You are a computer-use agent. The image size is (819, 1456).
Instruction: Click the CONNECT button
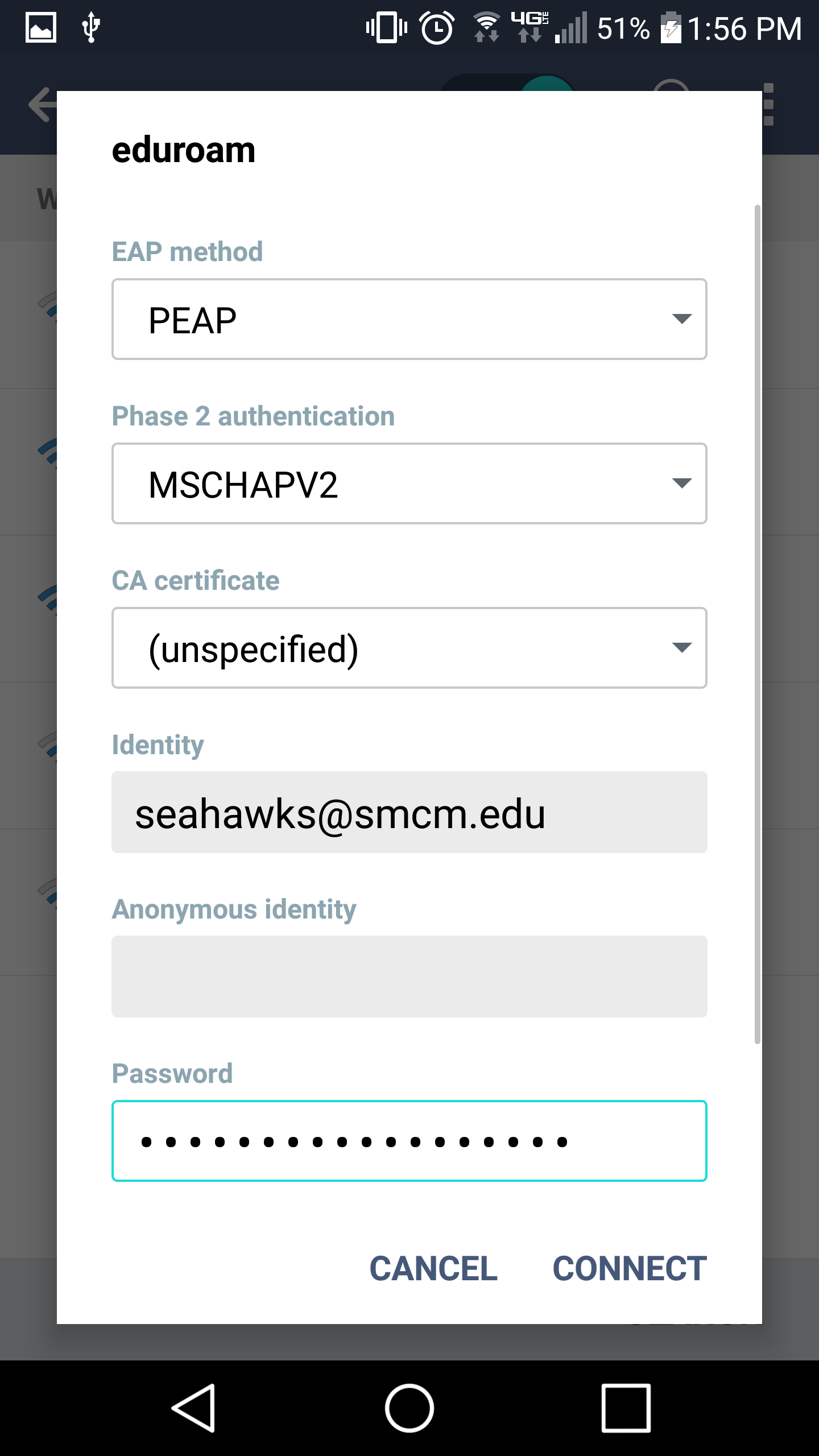pyautogui.click(x=630, y=1268)
